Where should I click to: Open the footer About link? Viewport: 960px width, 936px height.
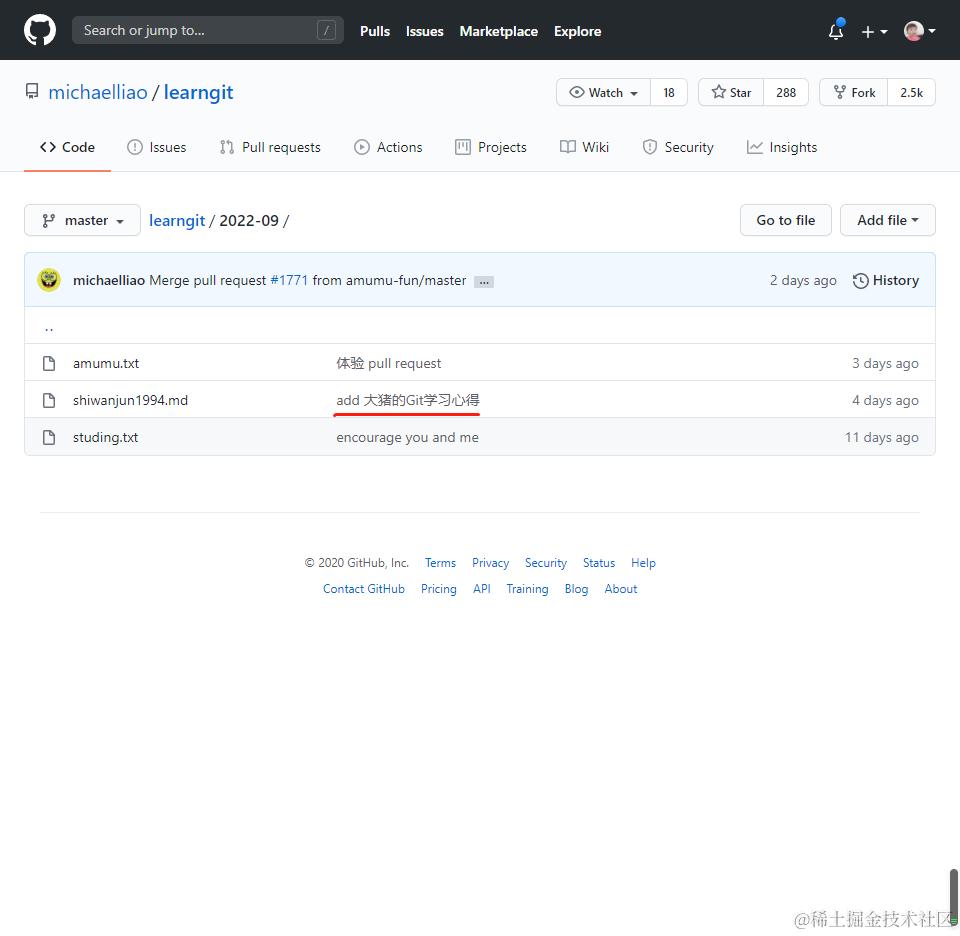[621, 589]
